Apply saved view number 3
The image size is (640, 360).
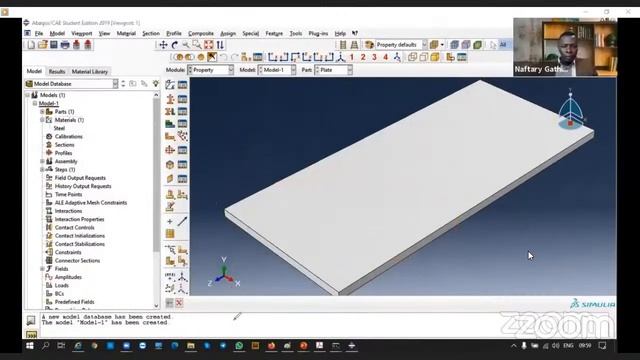click(x=374, y=57)
